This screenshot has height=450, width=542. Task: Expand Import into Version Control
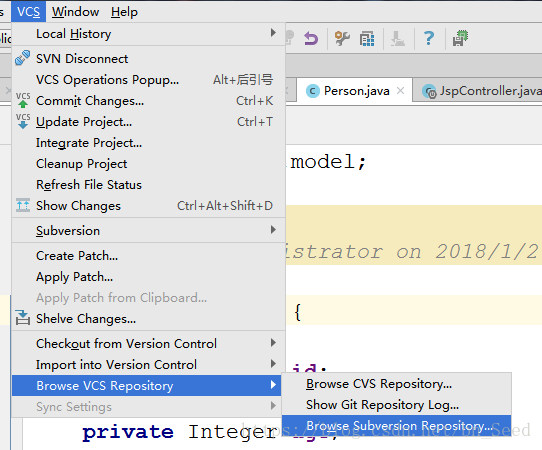point(149,365)
